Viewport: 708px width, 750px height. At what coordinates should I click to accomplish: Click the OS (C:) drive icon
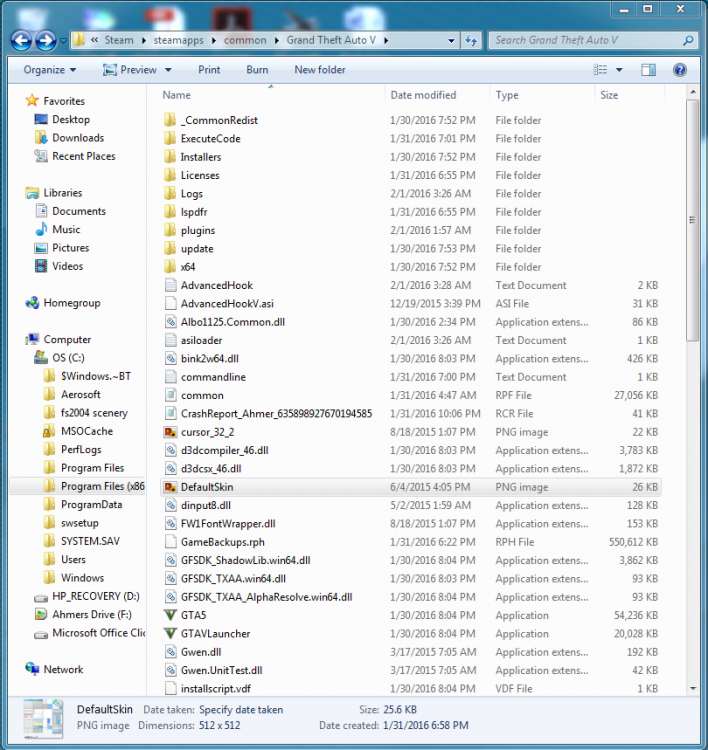(41, 357)
